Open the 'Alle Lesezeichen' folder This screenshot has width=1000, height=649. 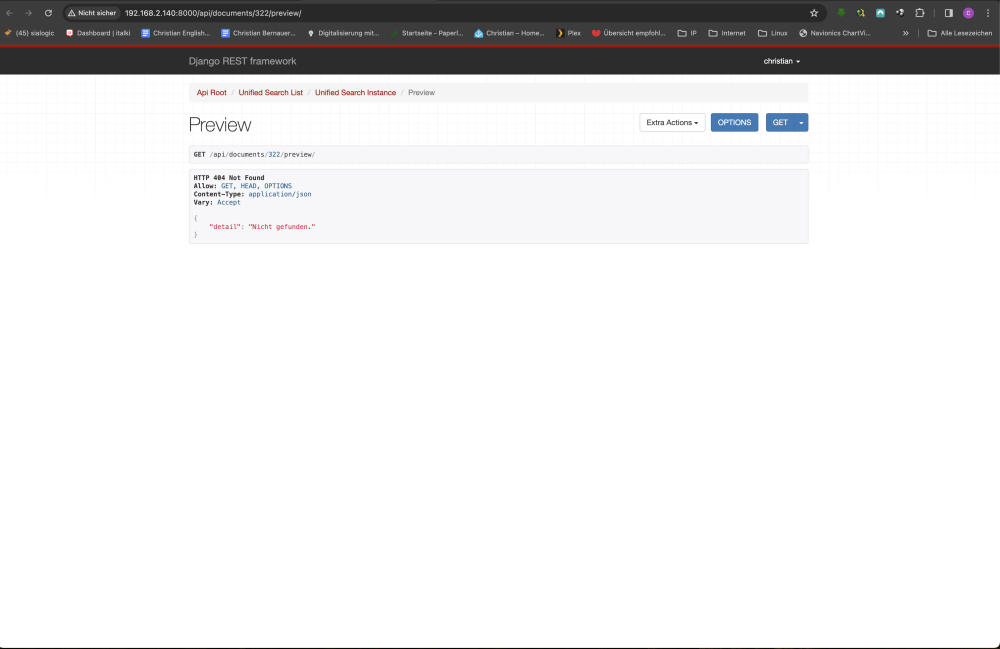[960, 33]
